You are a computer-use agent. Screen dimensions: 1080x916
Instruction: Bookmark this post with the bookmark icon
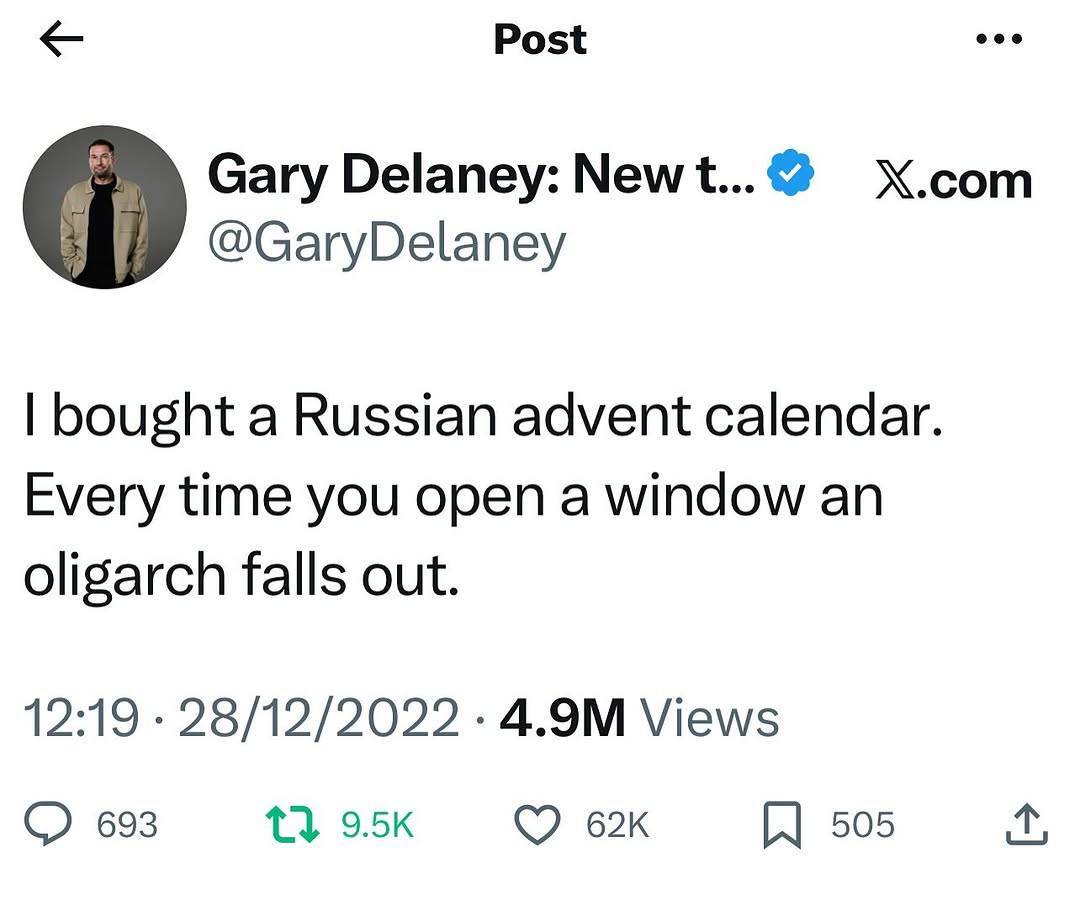click(x=783, y=825)
